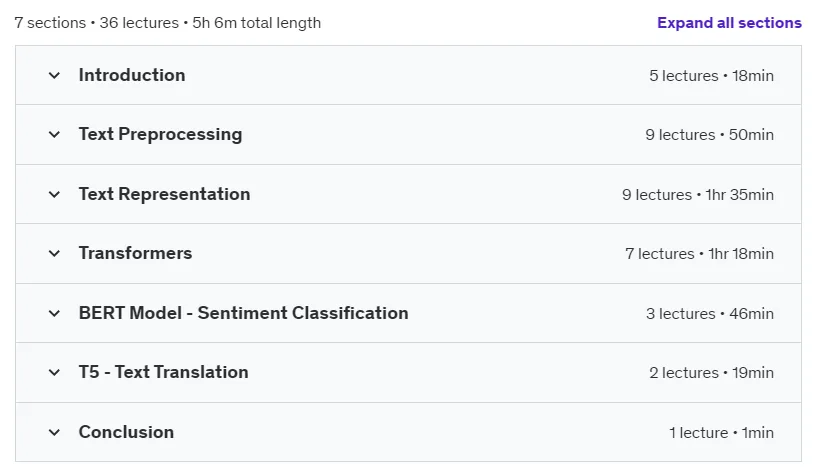Click the '3 lectures • 46min' label
Viewport: 817px width, 467px height.
pos(710,314)
